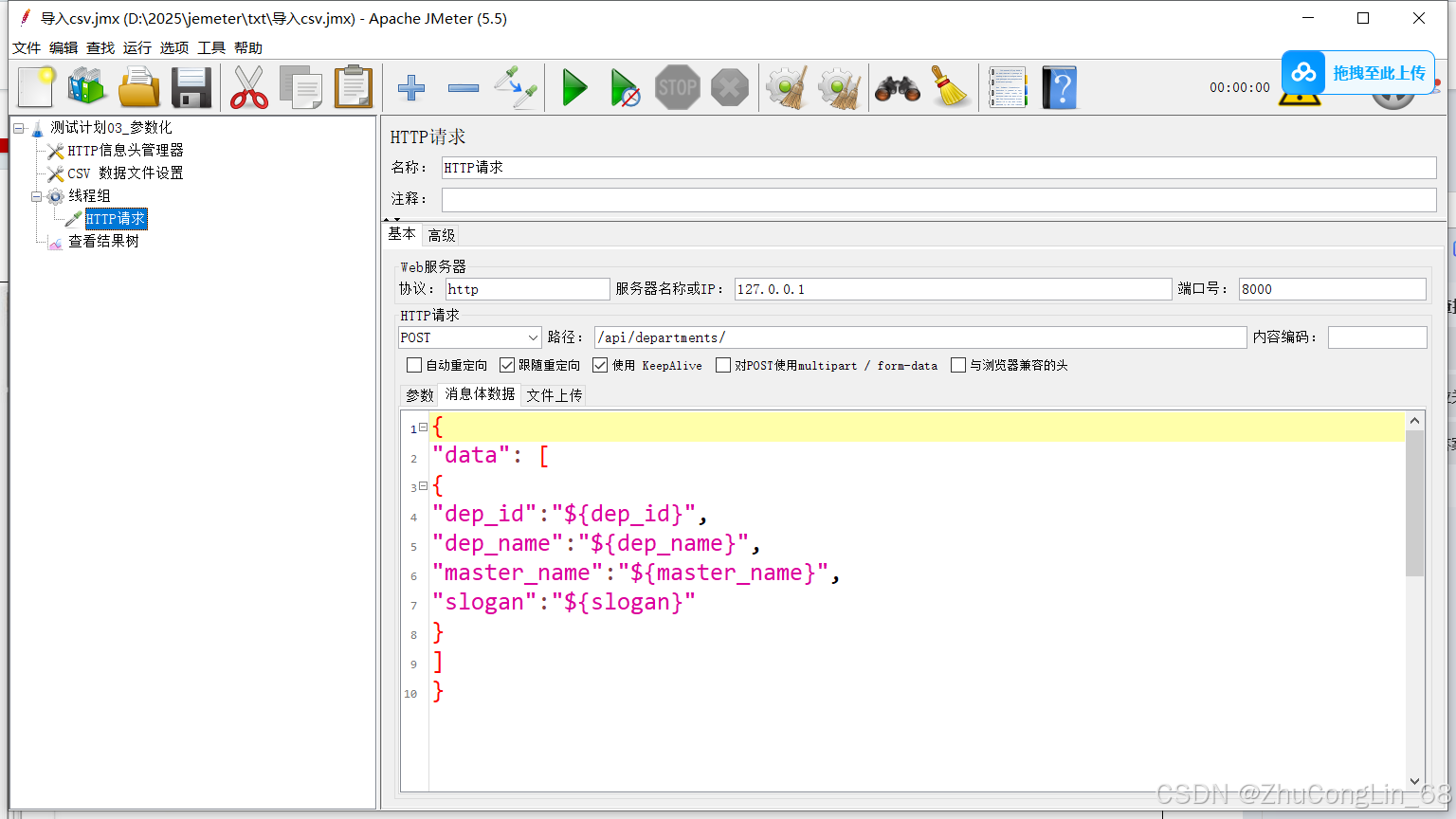The image size is (1456, 819).
Task: Click the Copy icon in toolbar
Action: point(301,87)
